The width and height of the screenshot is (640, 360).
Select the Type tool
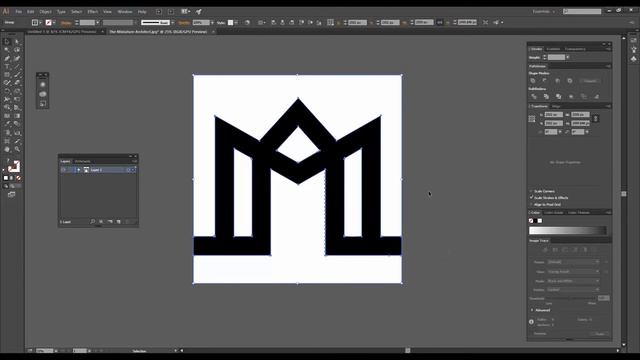7,67
